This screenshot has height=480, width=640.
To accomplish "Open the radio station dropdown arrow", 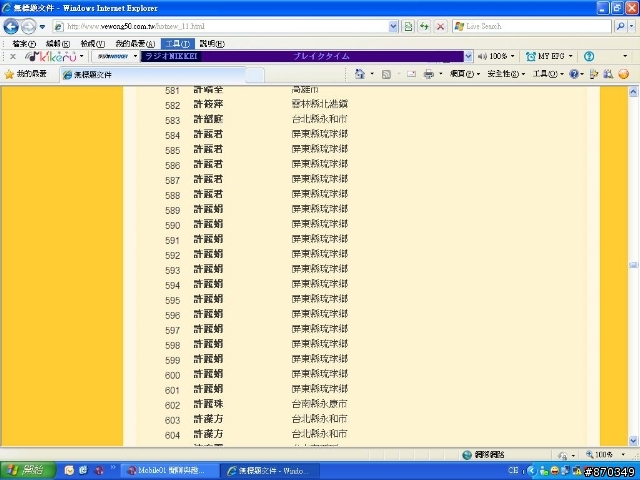I will 468,56.
